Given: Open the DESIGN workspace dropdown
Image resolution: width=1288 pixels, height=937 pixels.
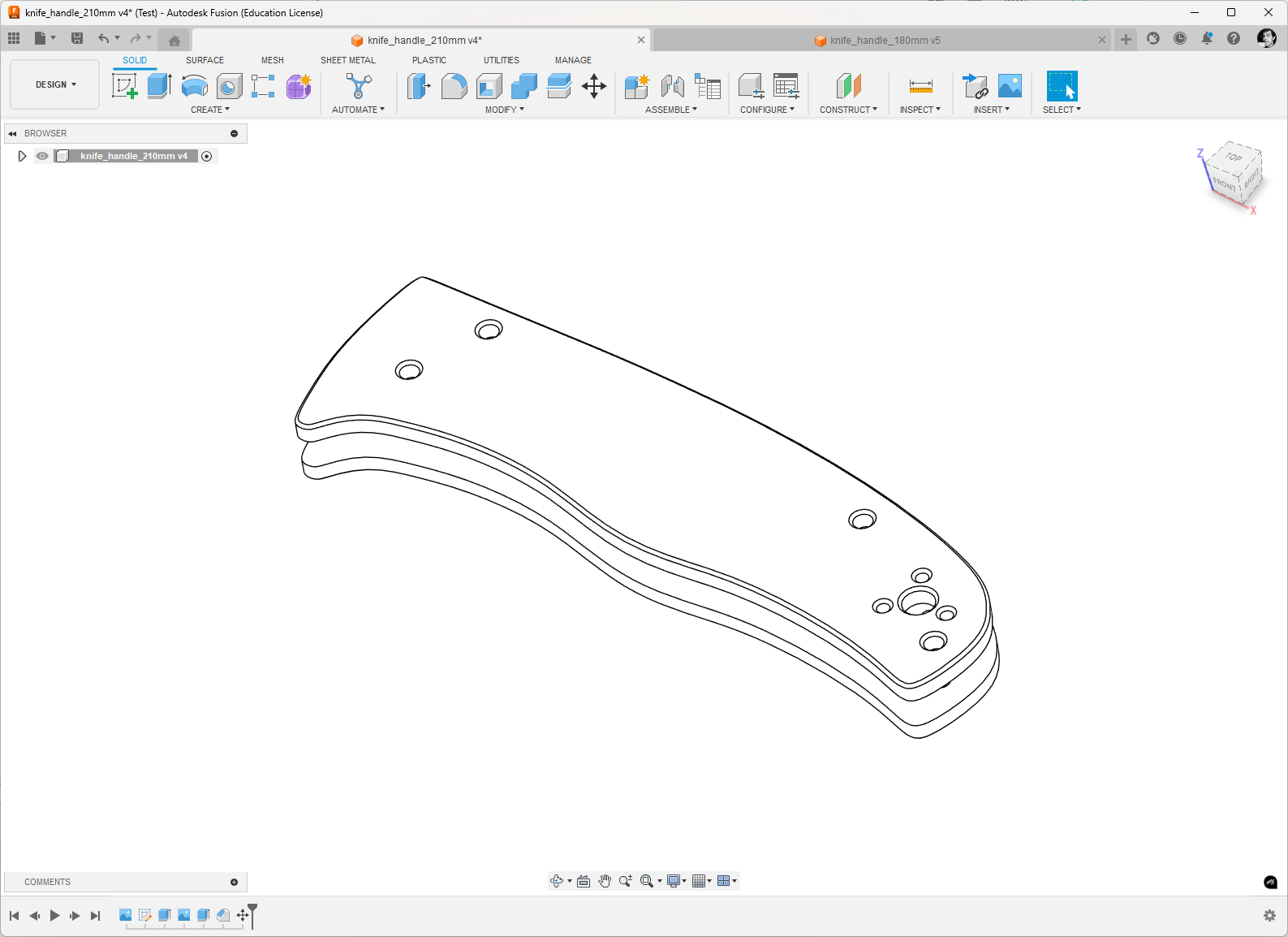Looking at the screenshot, I should [x=55, y=84].
